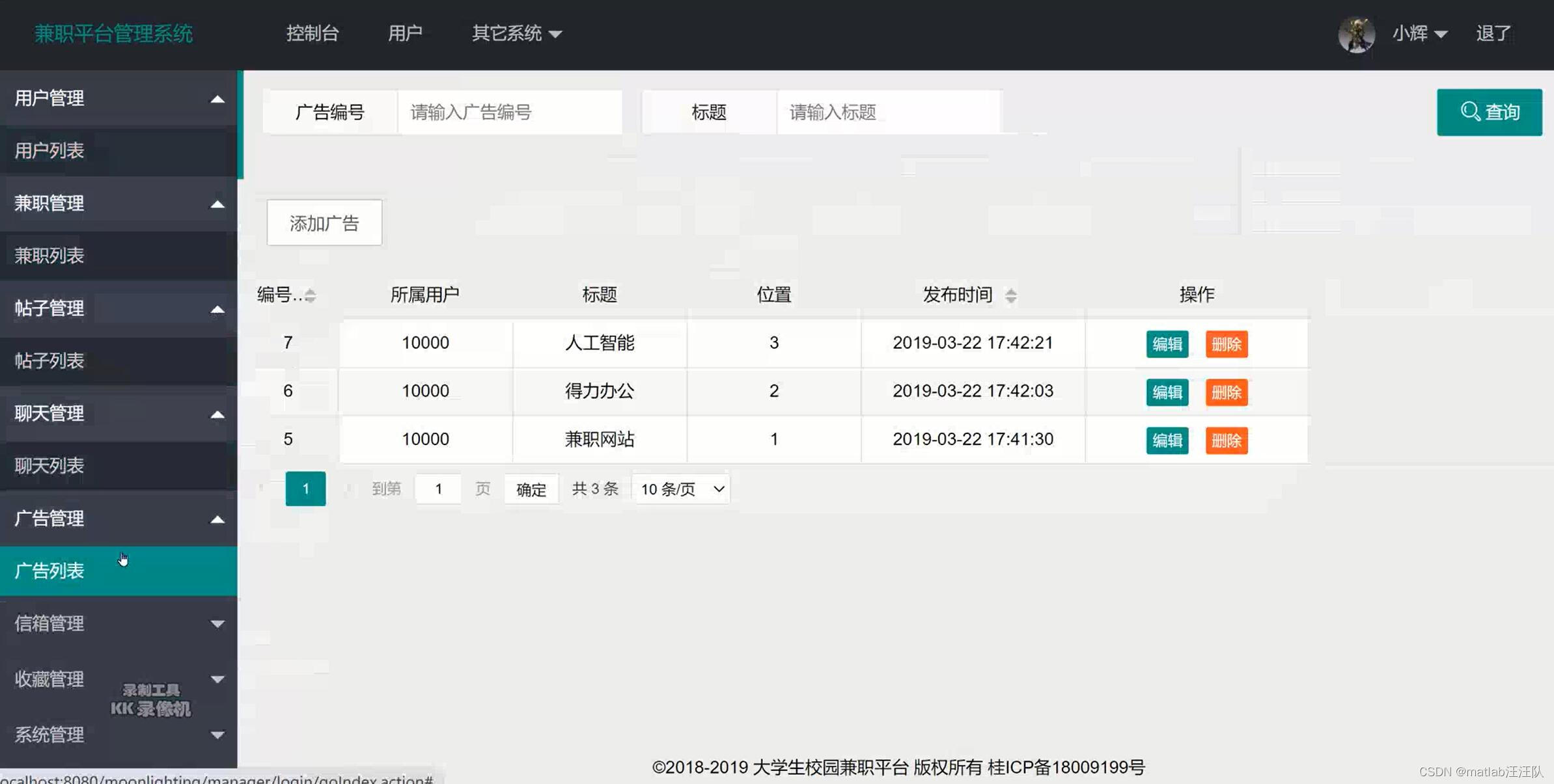Open 帖子列表 in the sidebar
This screenshot has height=784, width=1554.
[x=118, y=360]
